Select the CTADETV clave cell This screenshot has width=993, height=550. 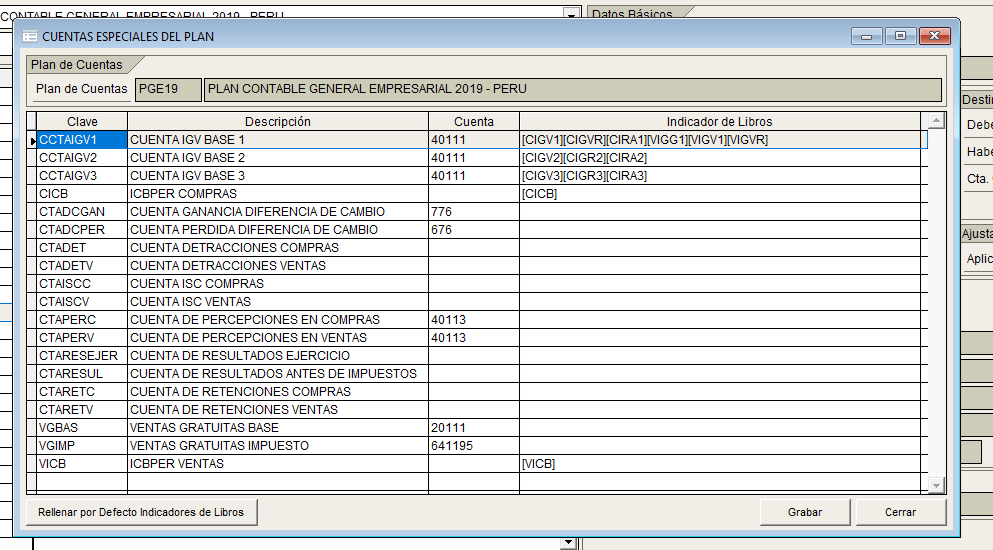click(x=82, y=266)
